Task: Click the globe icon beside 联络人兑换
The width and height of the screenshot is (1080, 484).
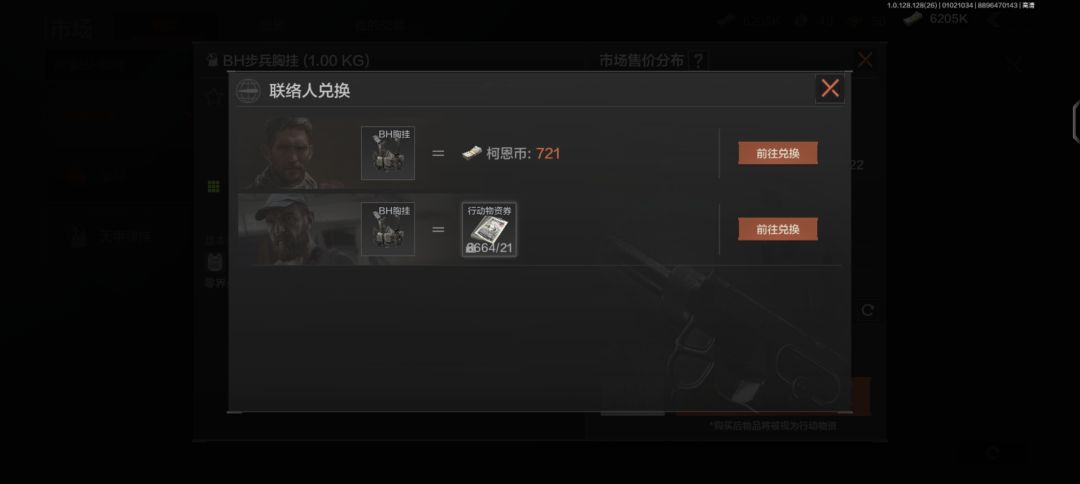Action: pos(248,91)
